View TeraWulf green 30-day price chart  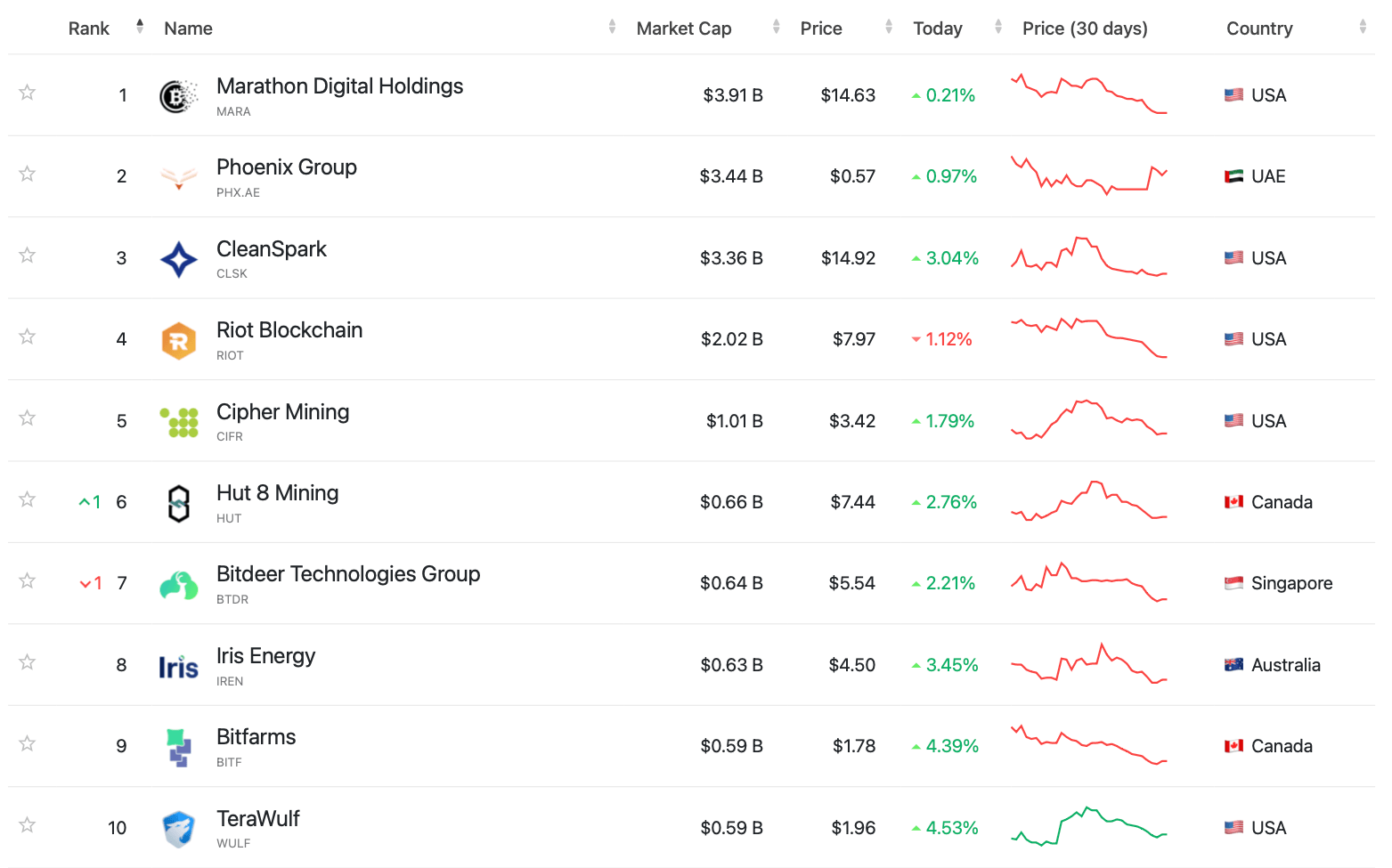point(1088,827)
